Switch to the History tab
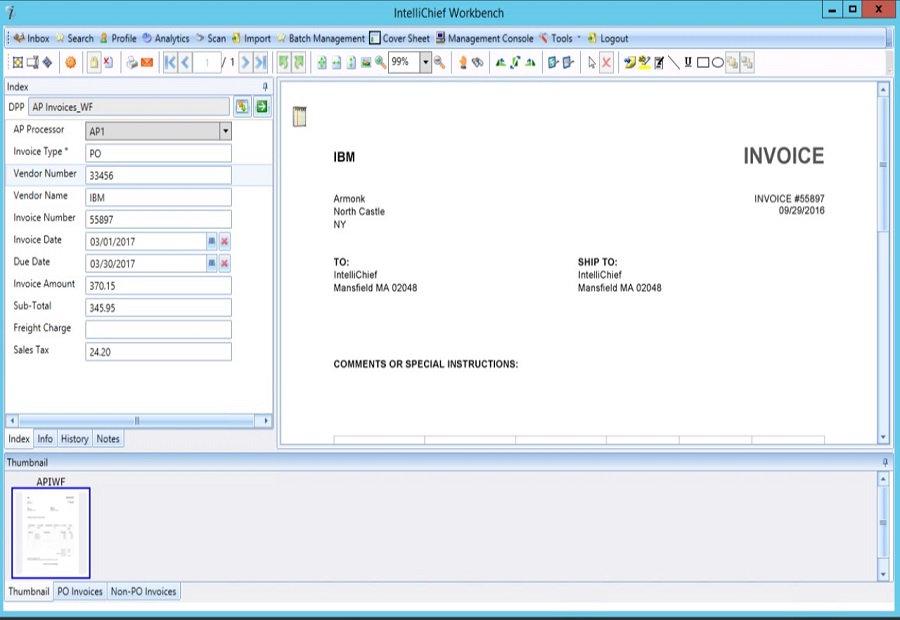Viewport: 900px width, 620px height. (75, 439)
